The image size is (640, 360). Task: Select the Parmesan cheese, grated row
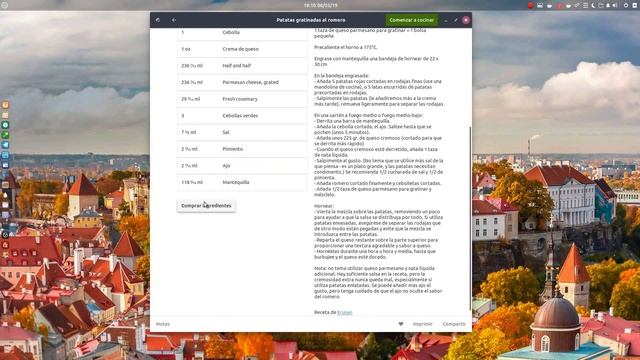242,82
